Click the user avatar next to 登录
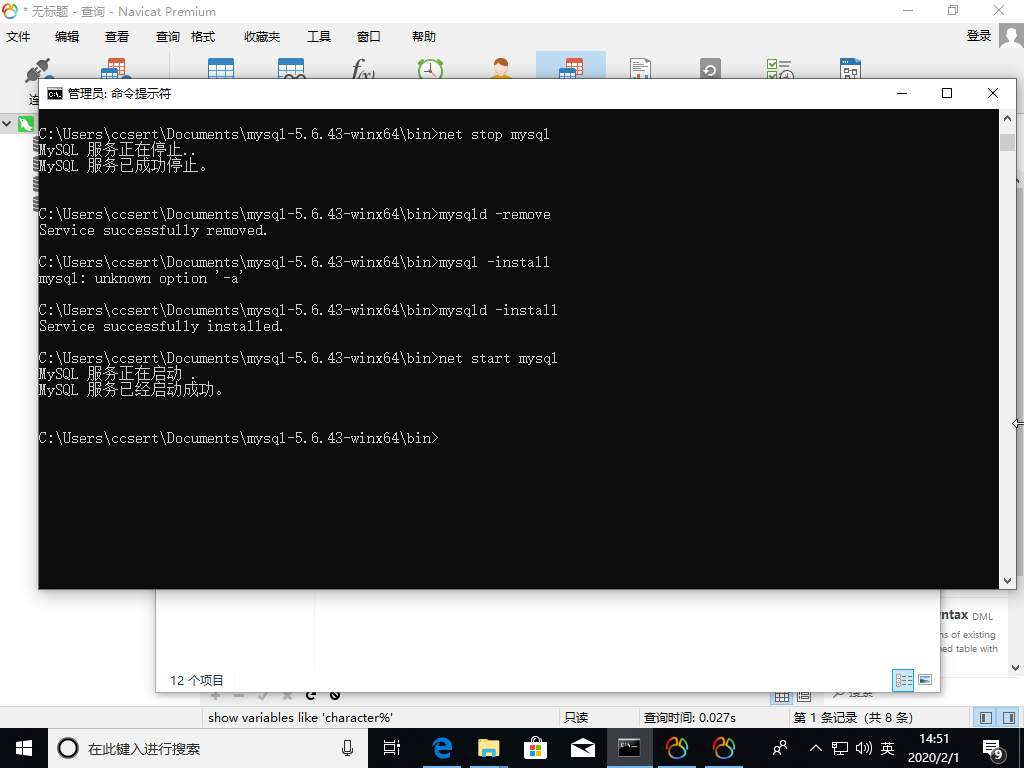1024x768 pixels. point(1011,36)
